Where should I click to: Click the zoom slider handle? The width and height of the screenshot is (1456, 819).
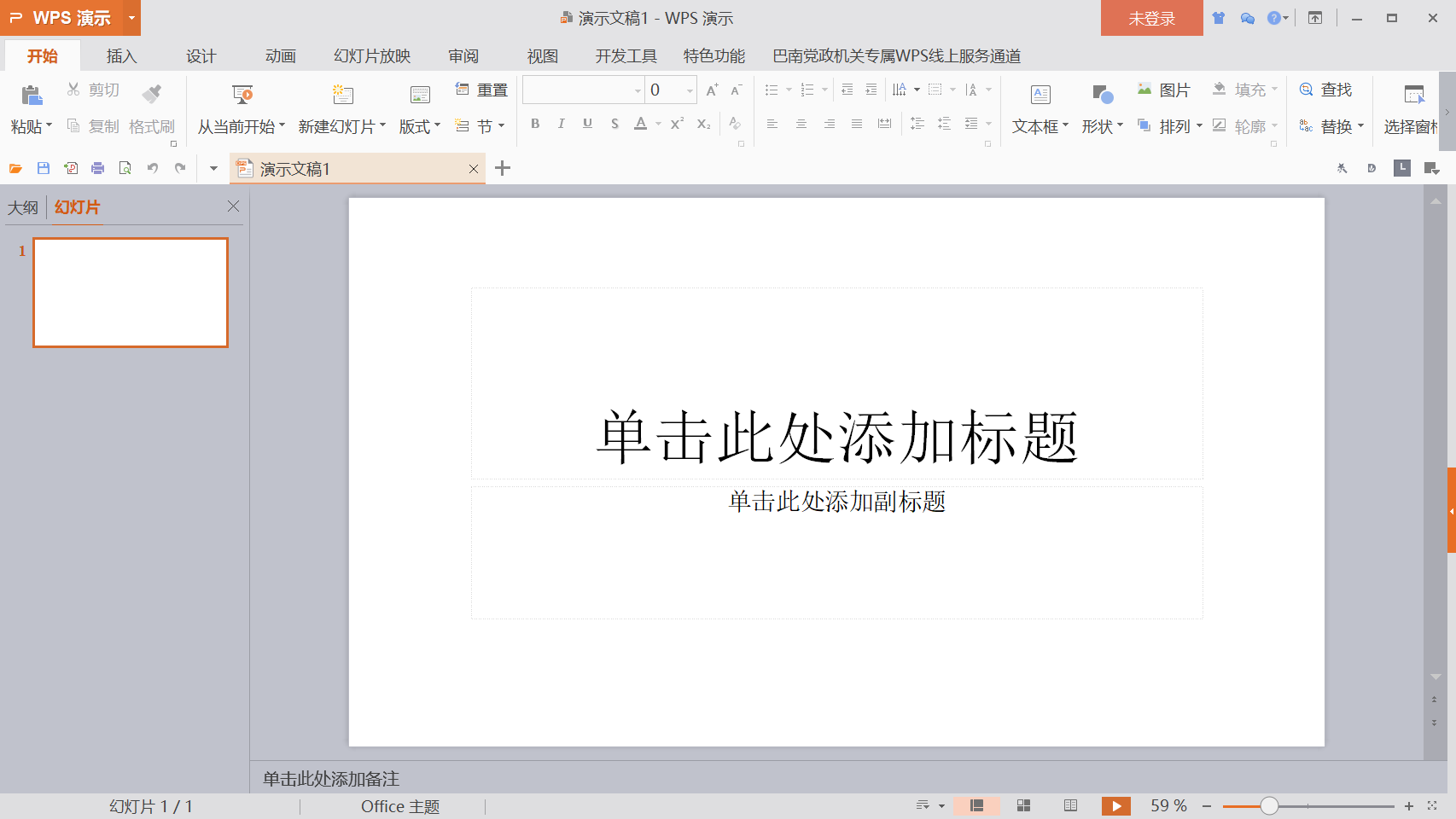[x=1269, y=805]
